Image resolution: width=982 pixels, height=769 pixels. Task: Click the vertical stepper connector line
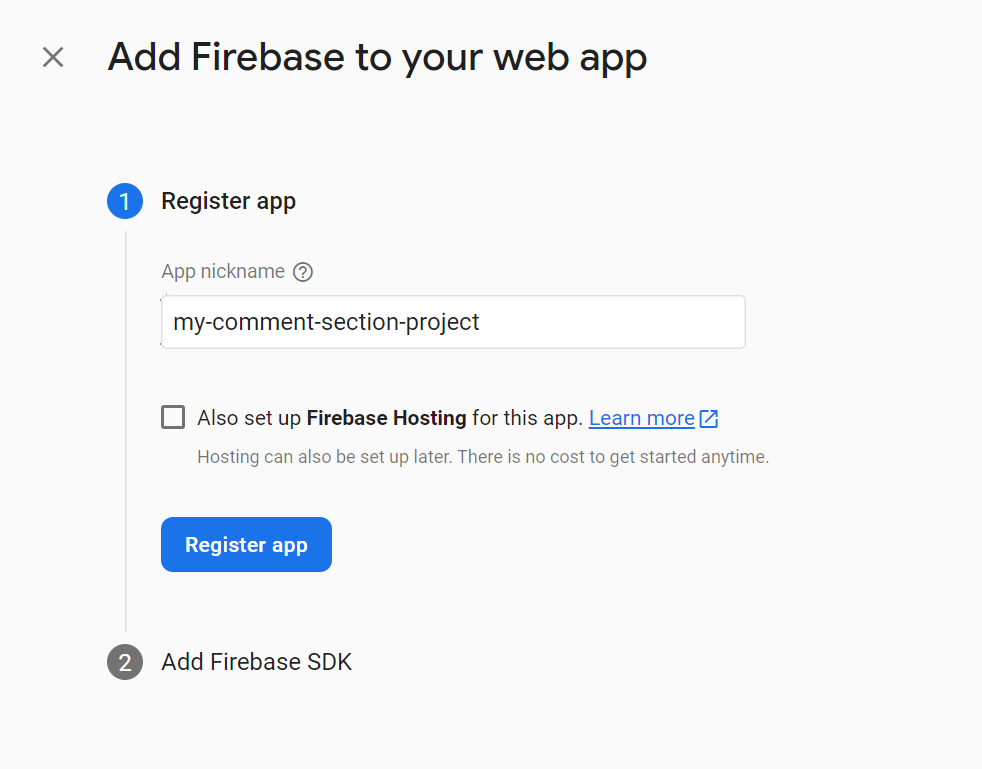[x=125, y=430]
